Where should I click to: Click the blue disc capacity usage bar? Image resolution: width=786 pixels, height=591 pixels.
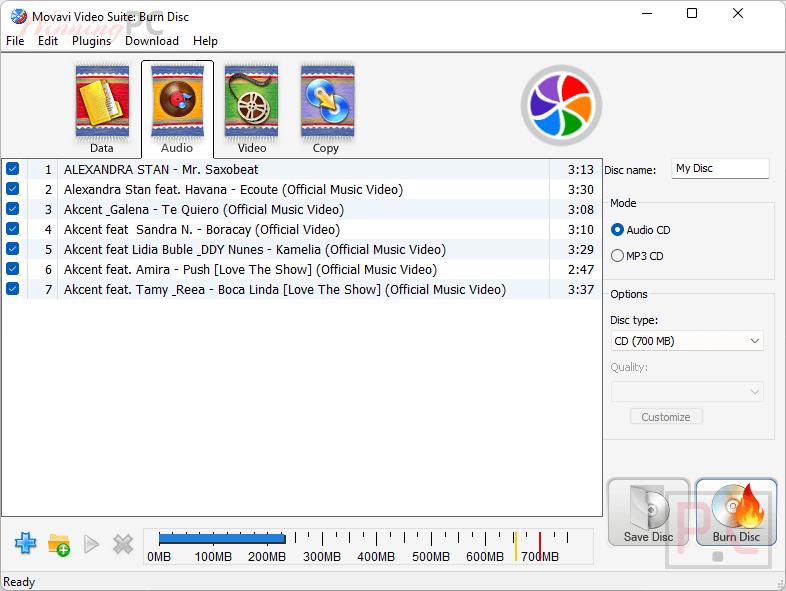click(222, 539)
